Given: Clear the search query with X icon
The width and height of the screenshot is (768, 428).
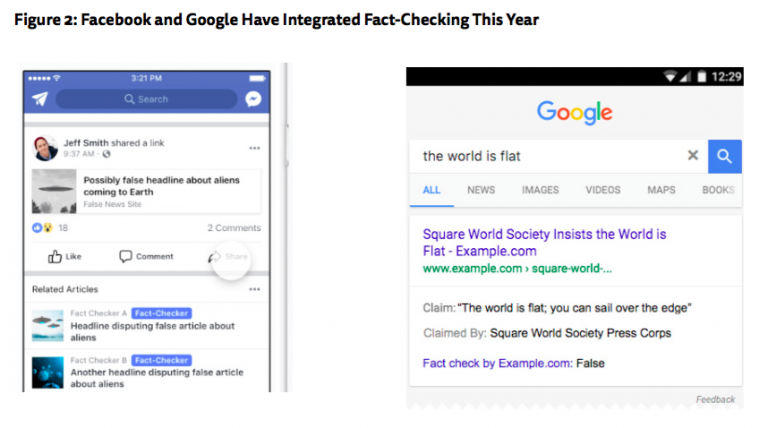Looking at the screenshot, I should 692,156.
